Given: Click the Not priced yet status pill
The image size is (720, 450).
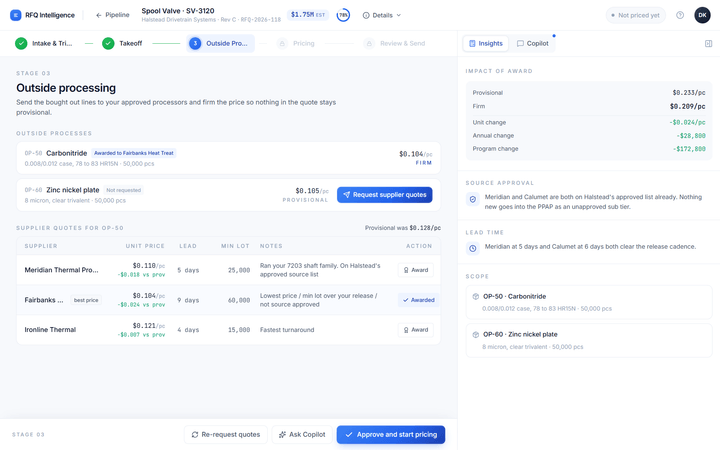Looking at the screenshot, I should point(636,15).
